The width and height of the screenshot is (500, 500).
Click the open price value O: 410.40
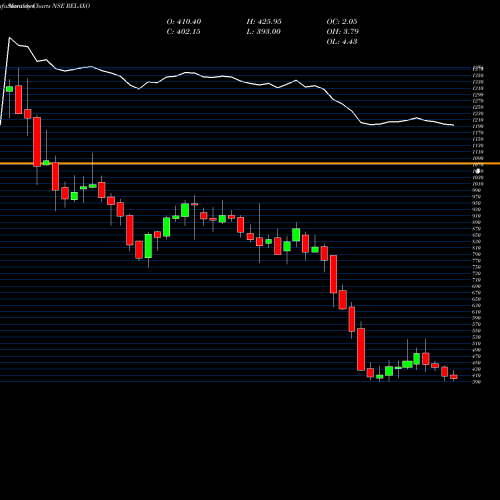(x=184, y=22)
